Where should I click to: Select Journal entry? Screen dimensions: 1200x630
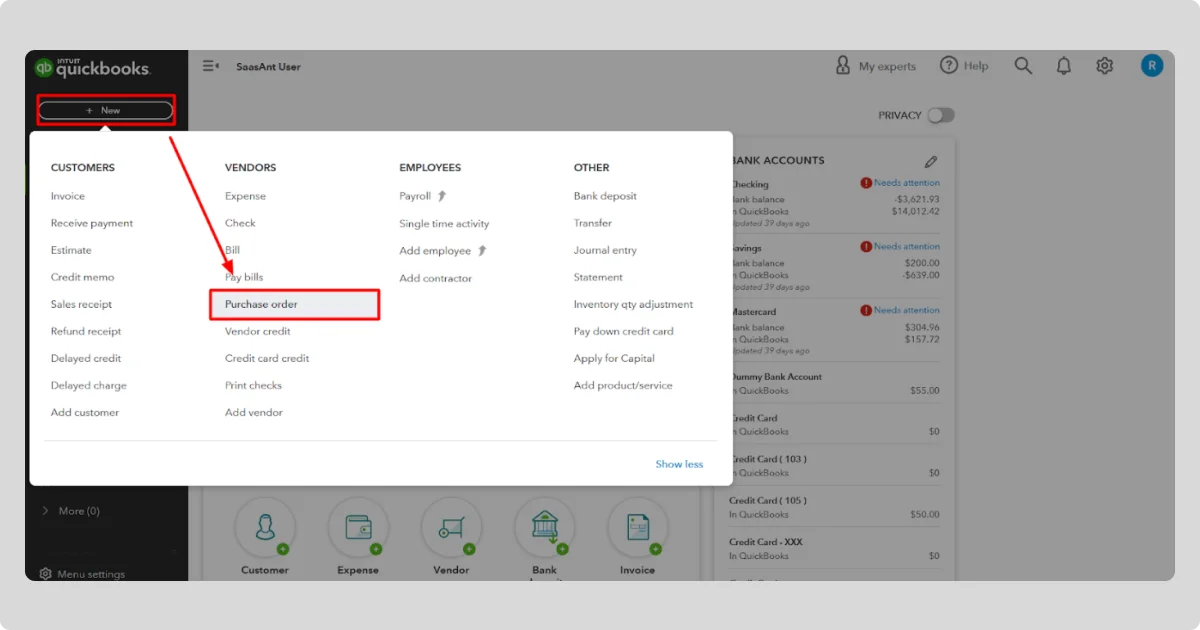605,250
